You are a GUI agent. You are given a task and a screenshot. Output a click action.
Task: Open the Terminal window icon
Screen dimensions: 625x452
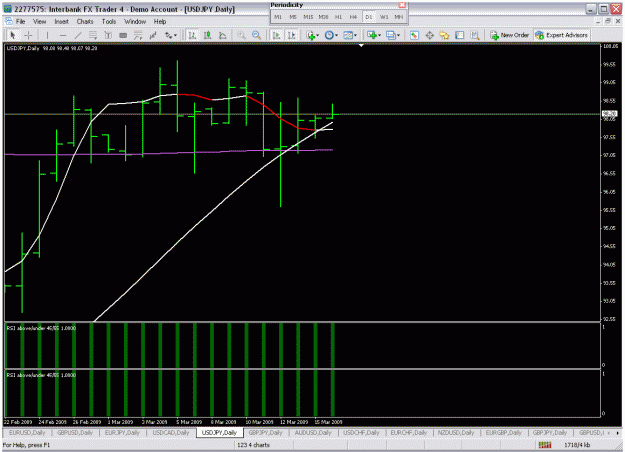[x=460, y=35]
